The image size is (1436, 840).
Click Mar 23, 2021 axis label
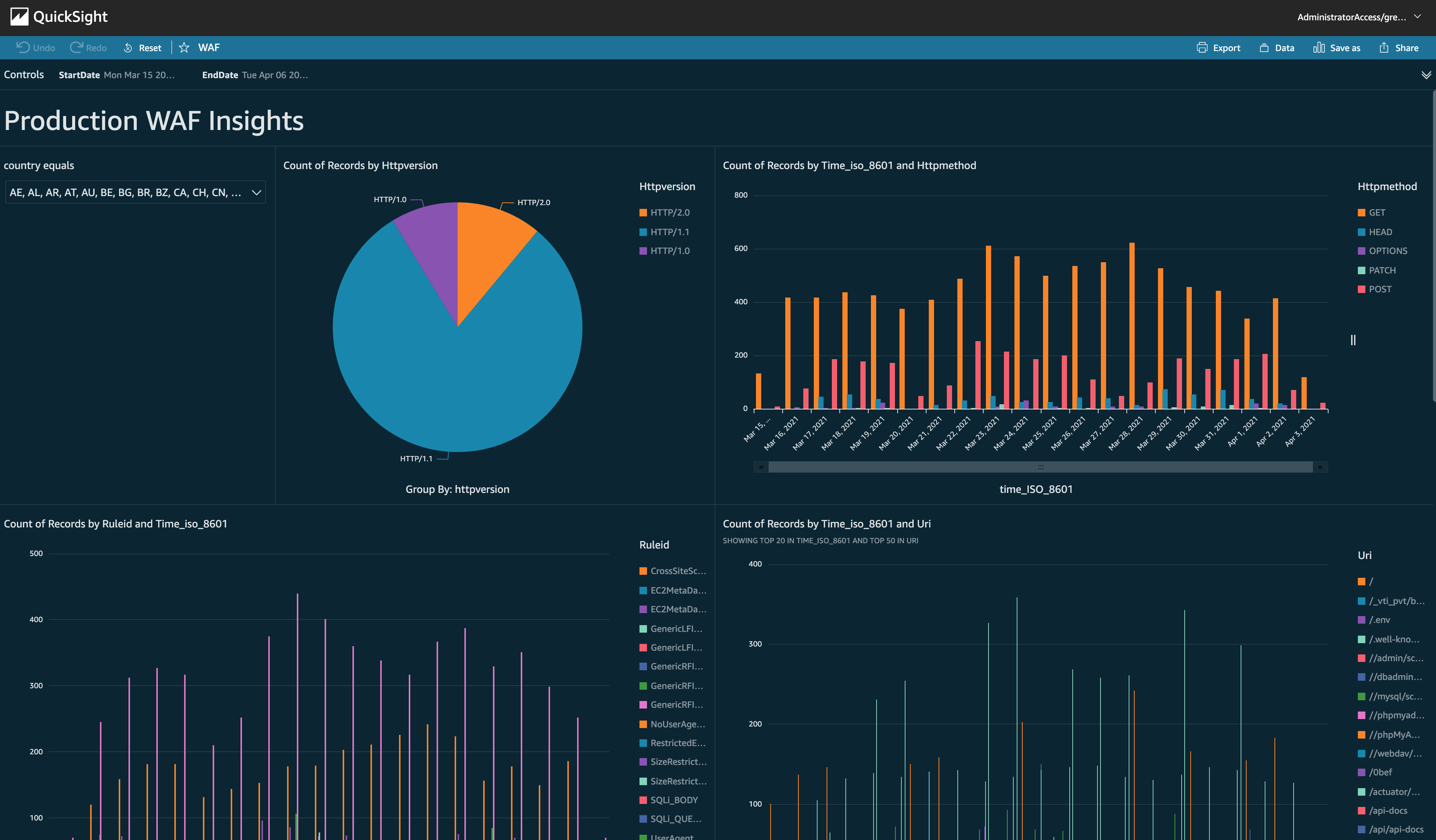(982, 433)
